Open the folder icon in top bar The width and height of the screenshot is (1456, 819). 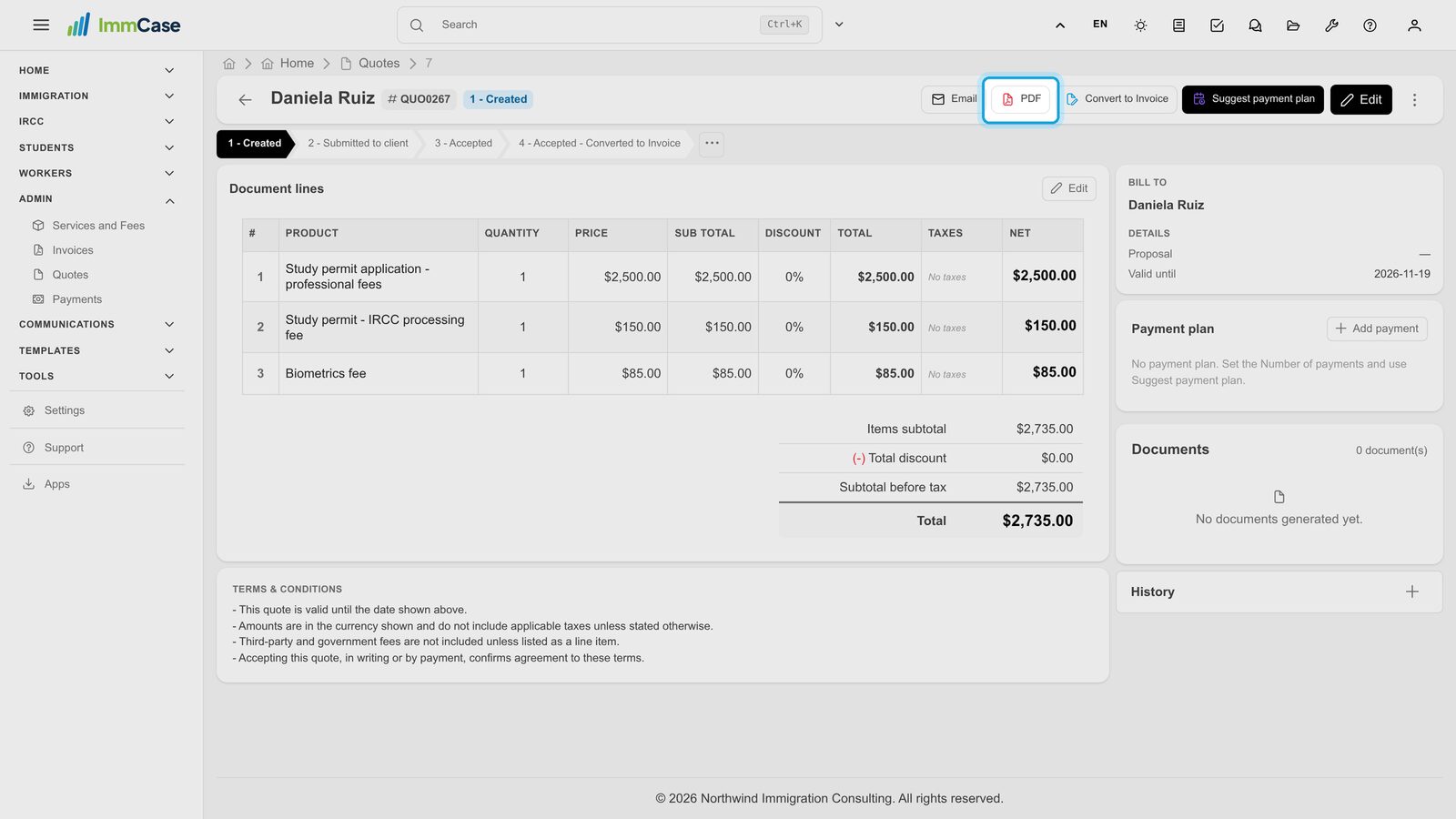pyautogui.click(x=1293, y=25)
